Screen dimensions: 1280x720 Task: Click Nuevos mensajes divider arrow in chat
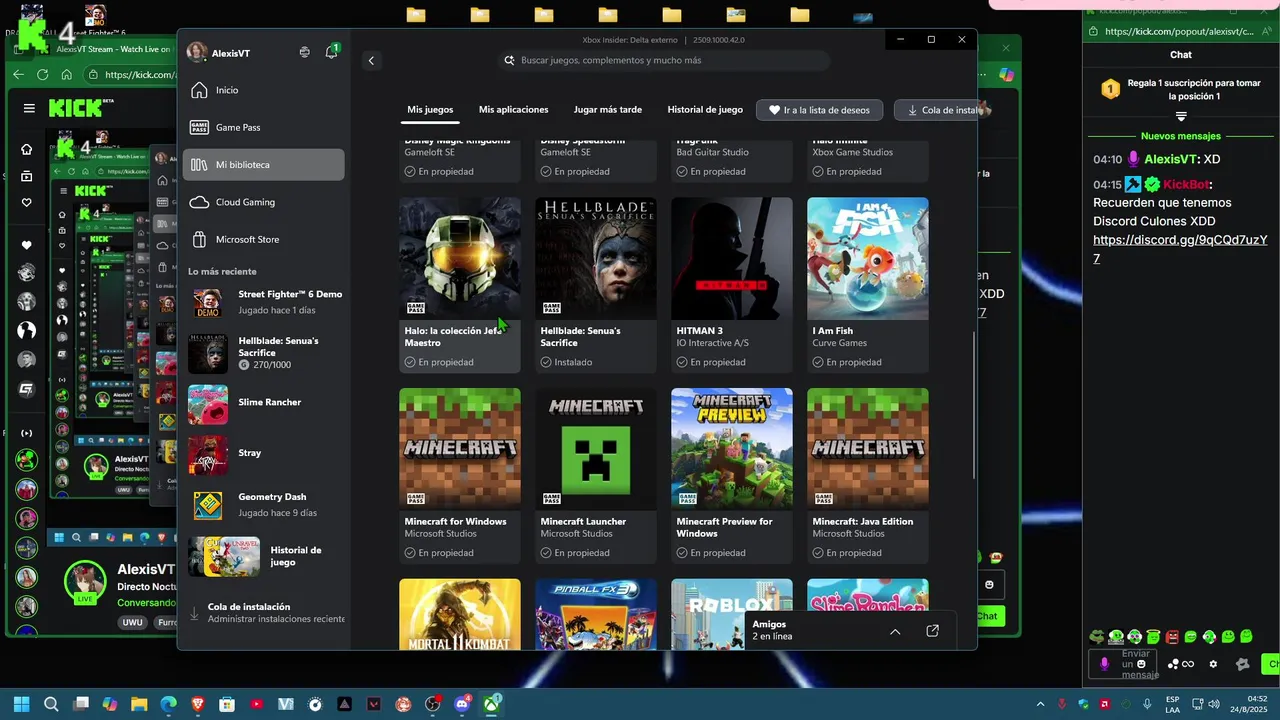click(x=1181, y=117)
